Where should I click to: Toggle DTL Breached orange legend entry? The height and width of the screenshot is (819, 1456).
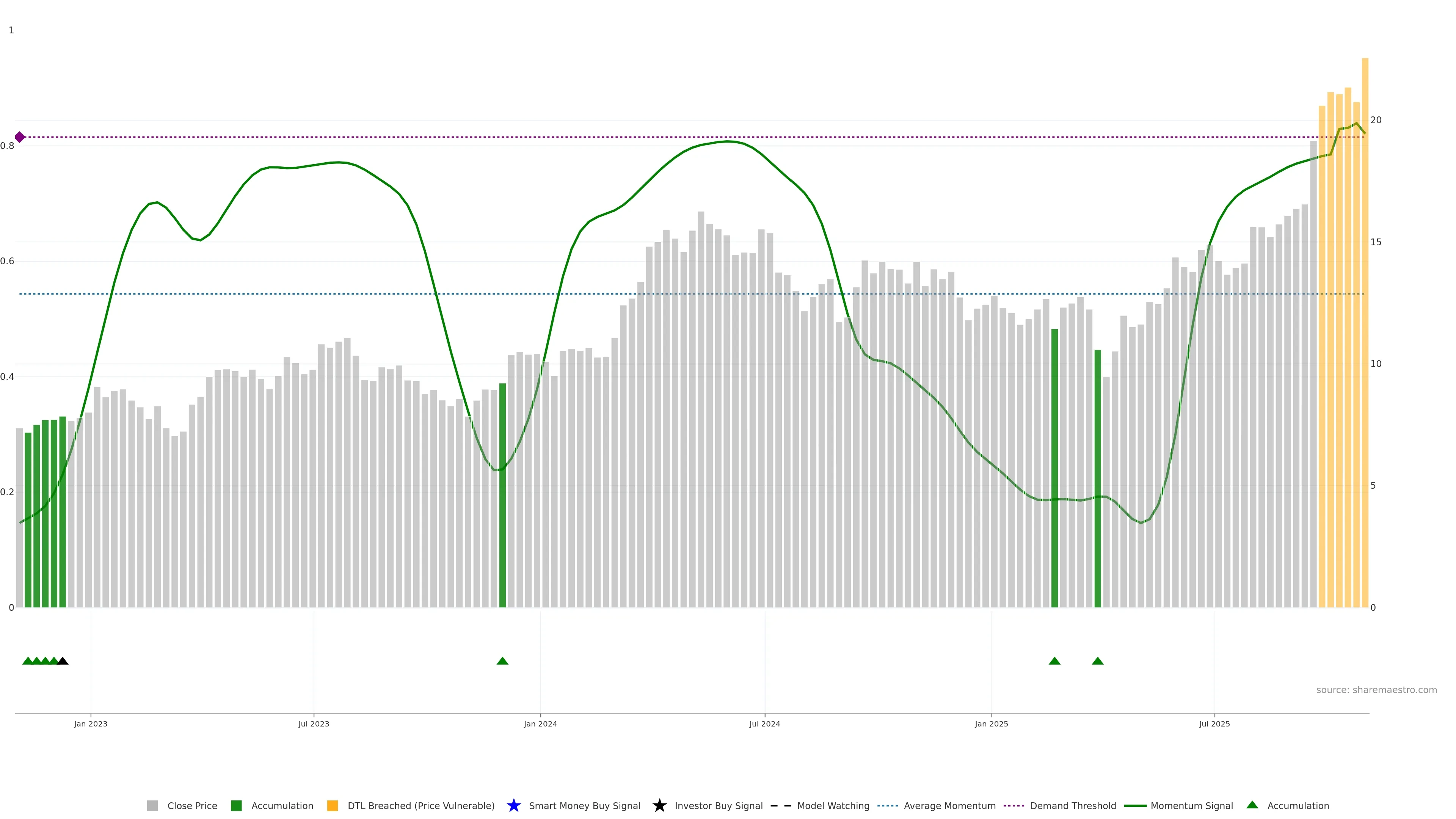click(x=333, y=805)
